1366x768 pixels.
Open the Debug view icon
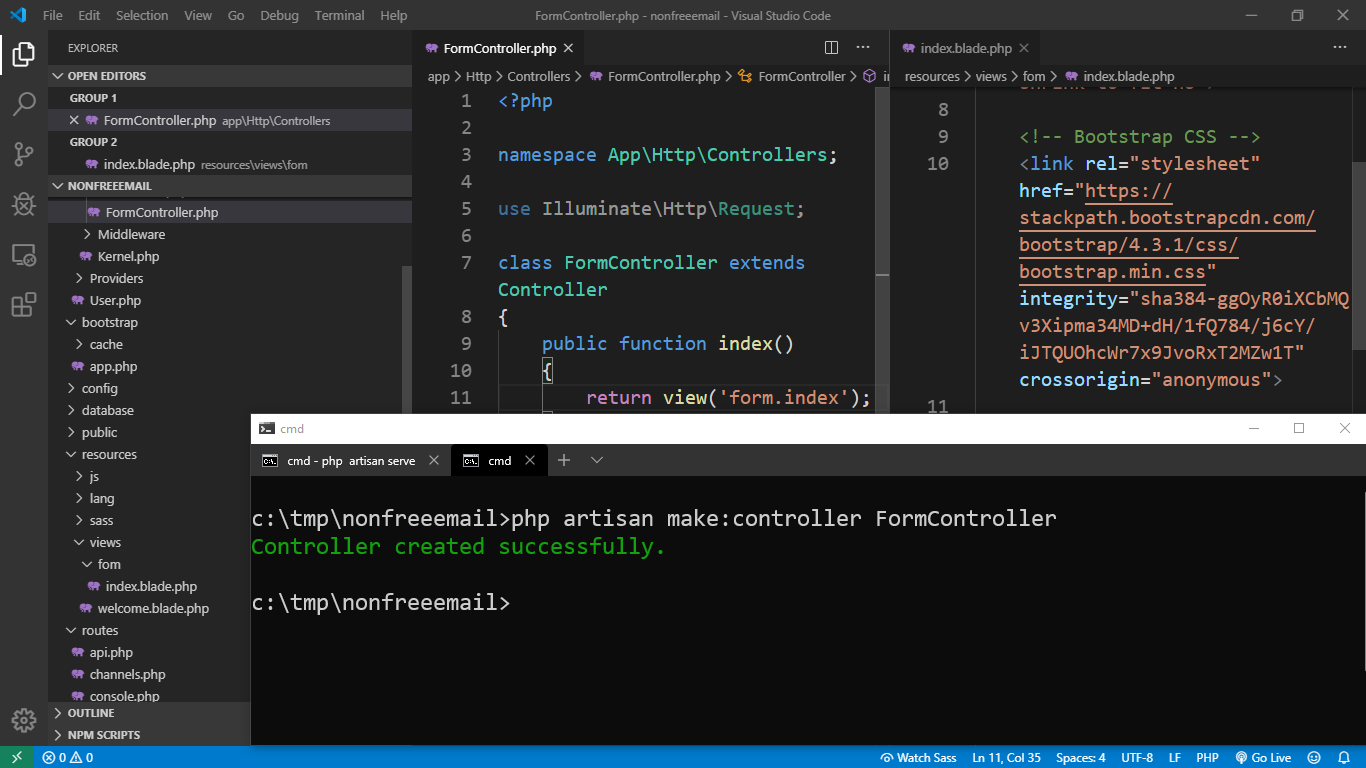(24, 204)
